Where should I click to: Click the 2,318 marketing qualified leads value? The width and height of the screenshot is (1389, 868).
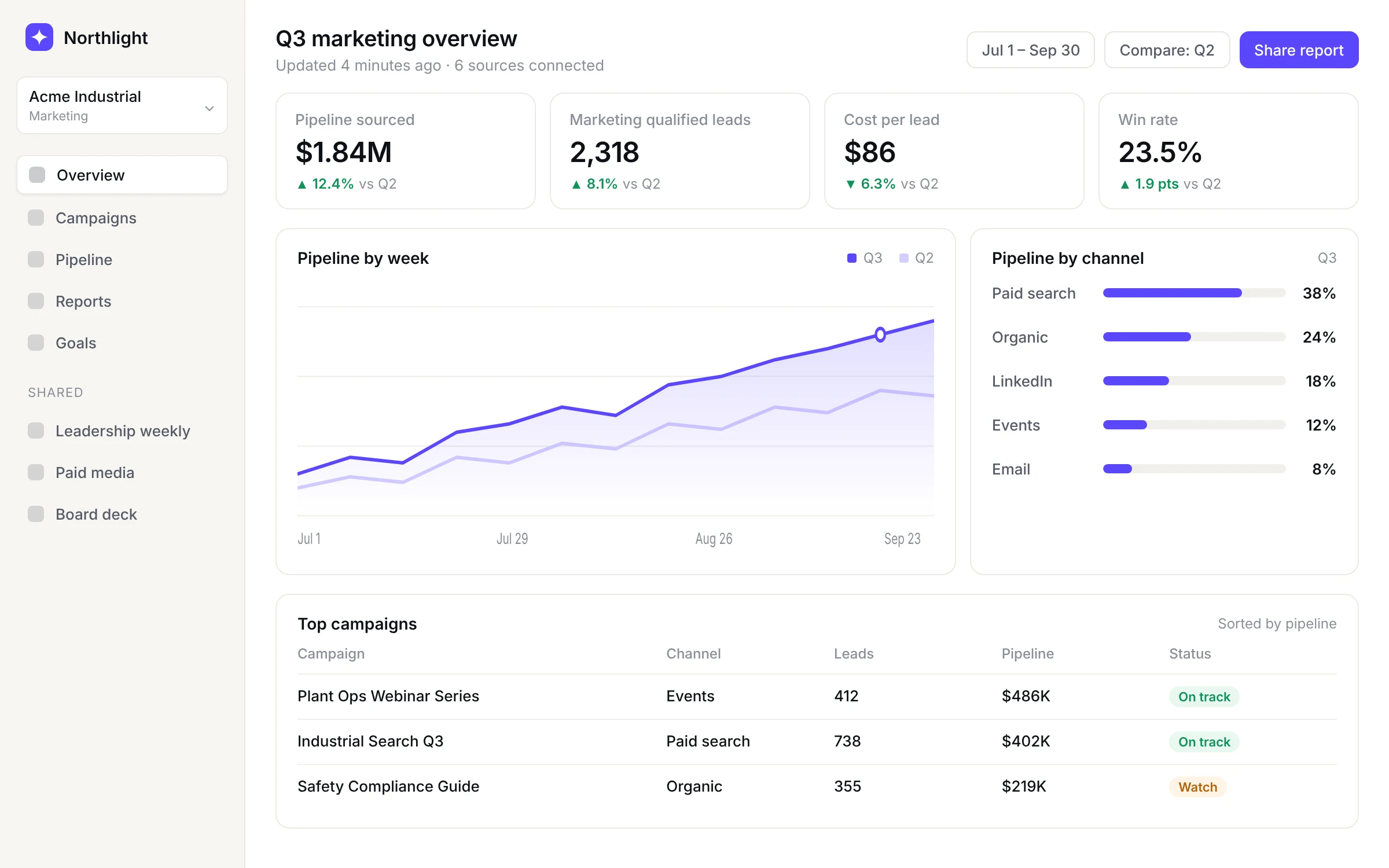[604, 152]
